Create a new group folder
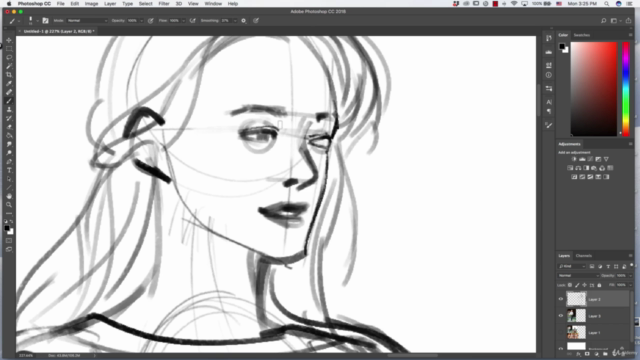 tap(605, 354)
